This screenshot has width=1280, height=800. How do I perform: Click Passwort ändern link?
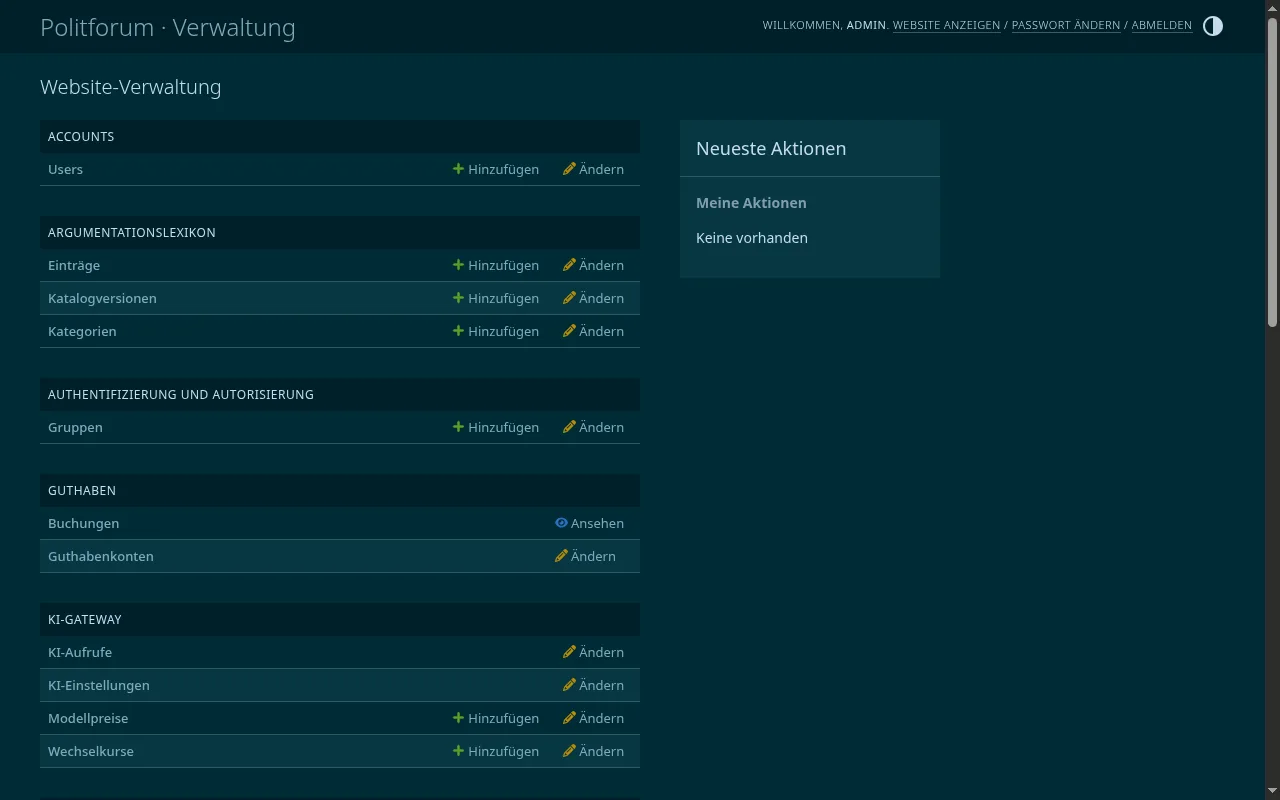1066,25
